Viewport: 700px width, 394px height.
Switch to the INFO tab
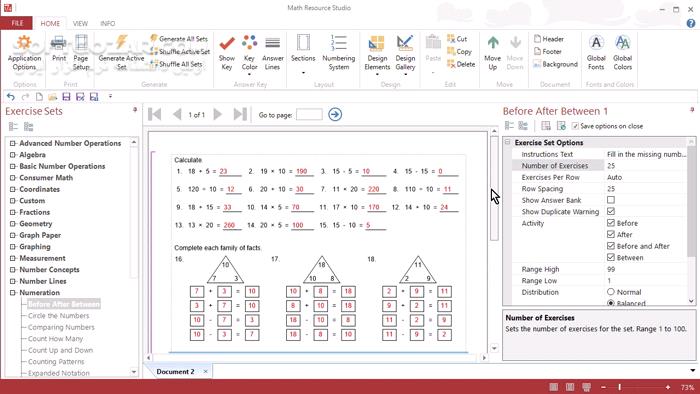107,23
